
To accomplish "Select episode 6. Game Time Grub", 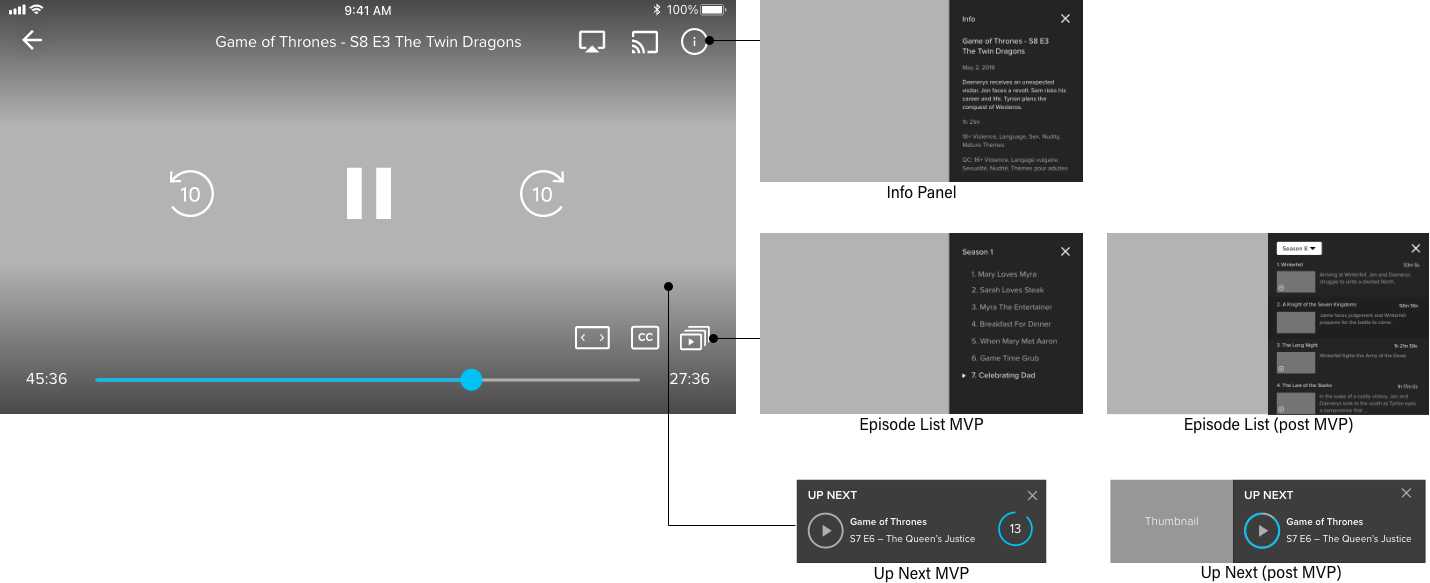I will [1005, 358].
